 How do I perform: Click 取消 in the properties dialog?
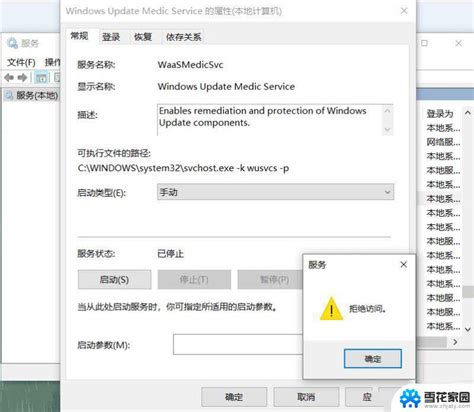point(306,397)
